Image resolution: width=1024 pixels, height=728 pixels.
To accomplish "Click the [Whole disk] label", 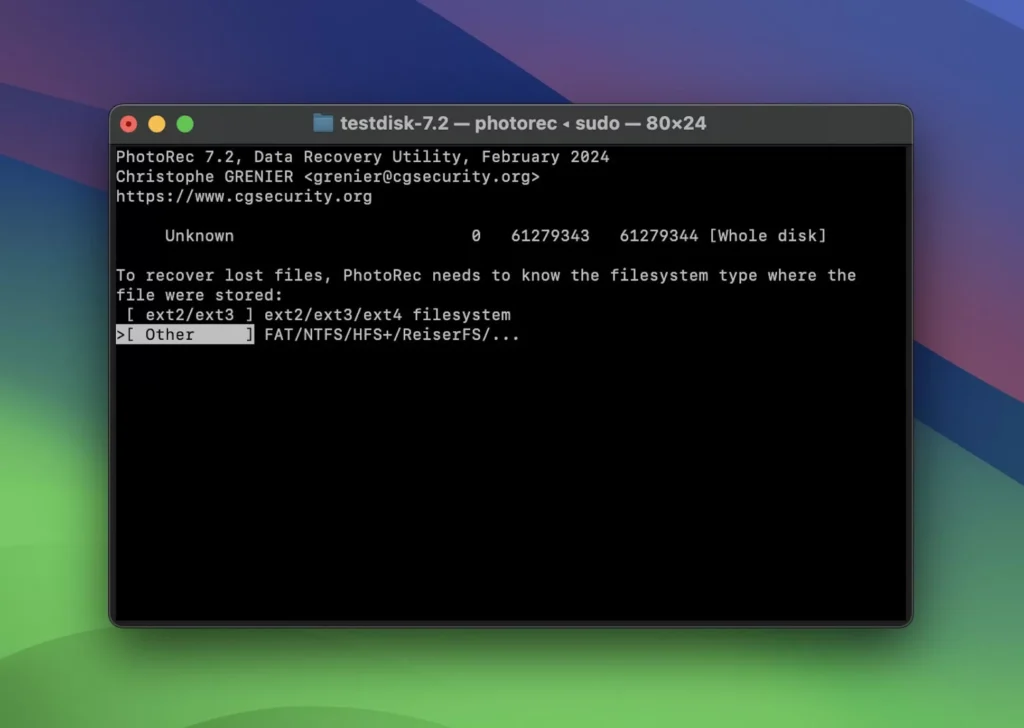I will coord(767,236).
